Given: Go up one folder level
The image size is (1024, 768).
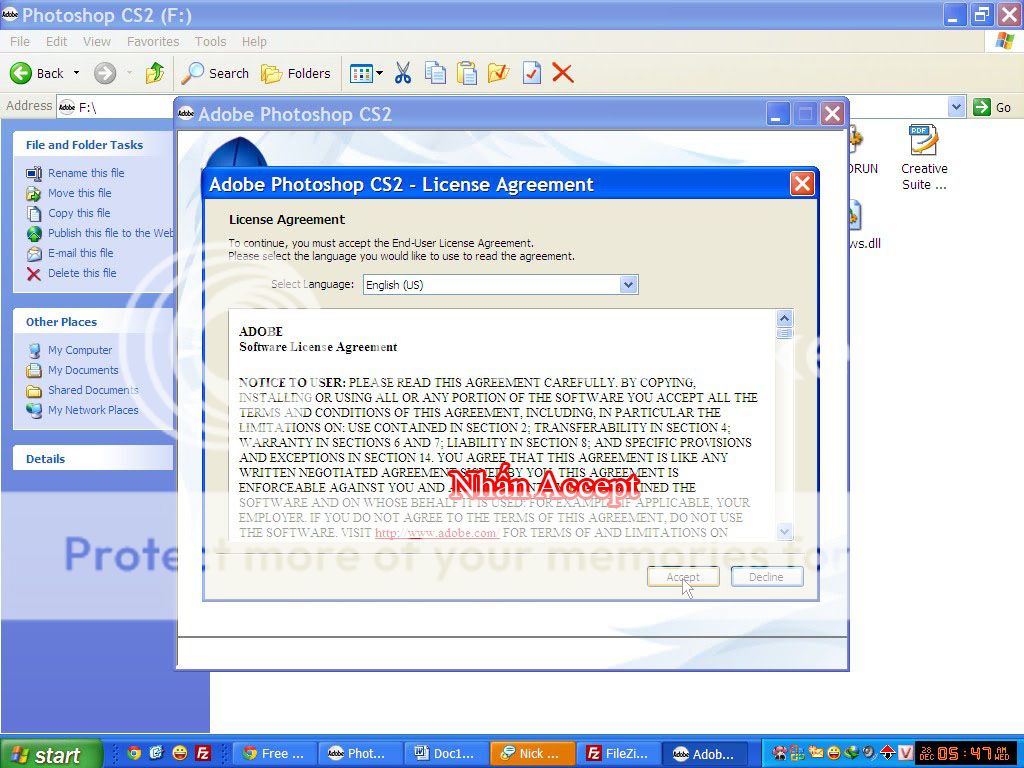Looking at the screenshot, I should click(x=155, y=73).
